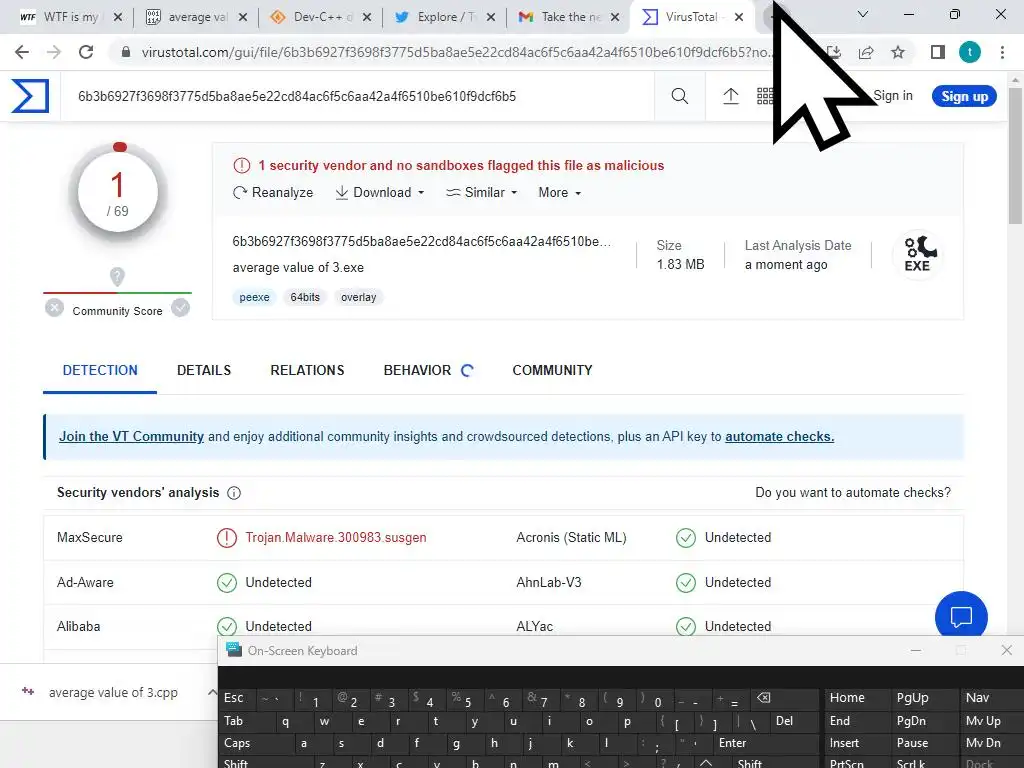1024x768 pixels.
Task: Click the community score X vote icon
Action: tap(55, 308)
